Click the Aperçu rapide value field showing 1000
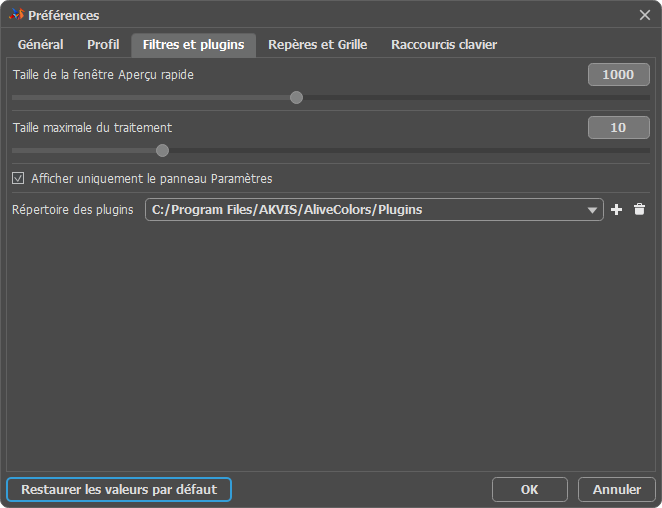 tap(619, 75)
